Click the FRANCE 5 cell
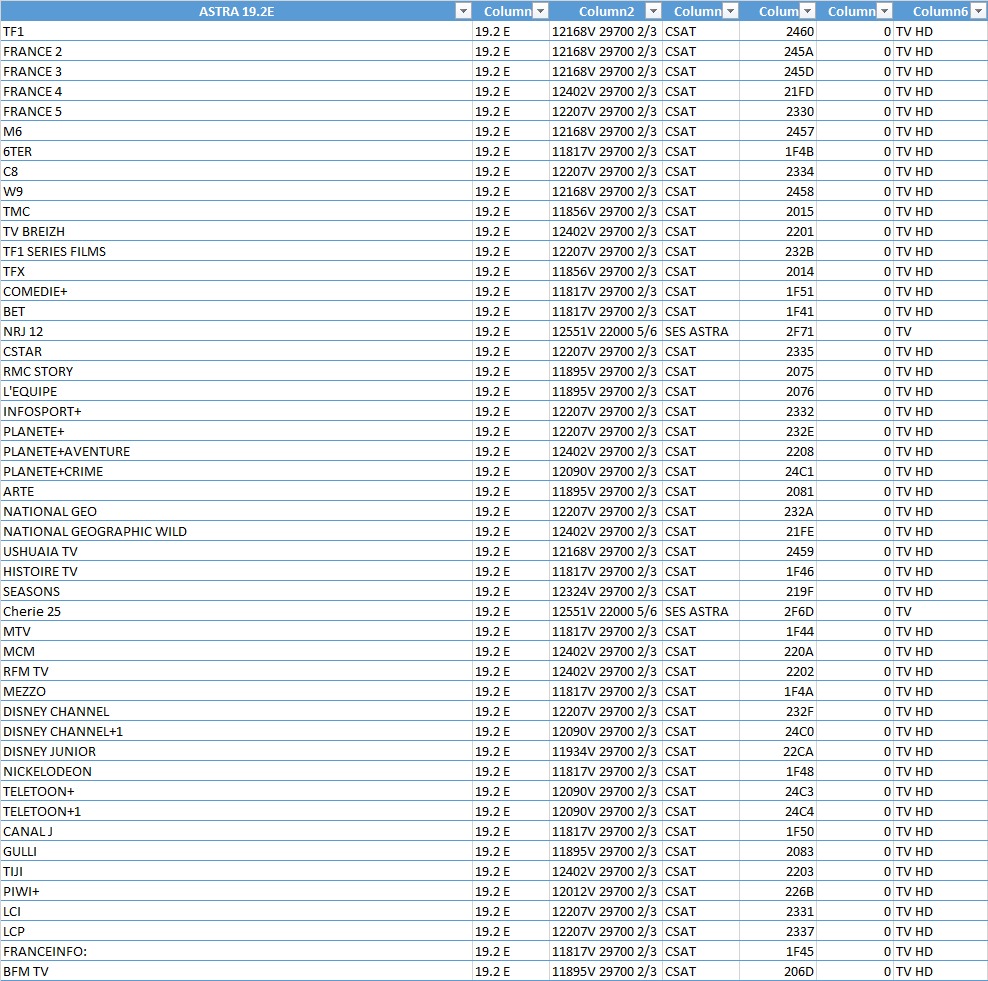Image resolution: width=988 pixels, height=981 pixels. (236, 112)
